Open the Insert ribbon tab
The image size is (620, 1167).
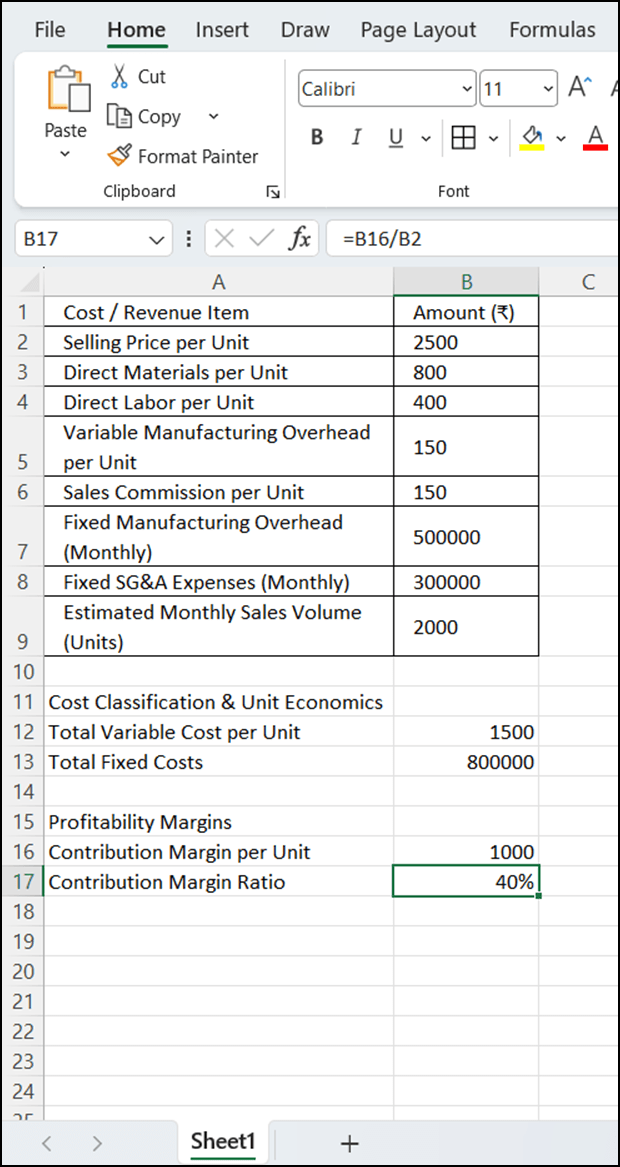[222, 30]
